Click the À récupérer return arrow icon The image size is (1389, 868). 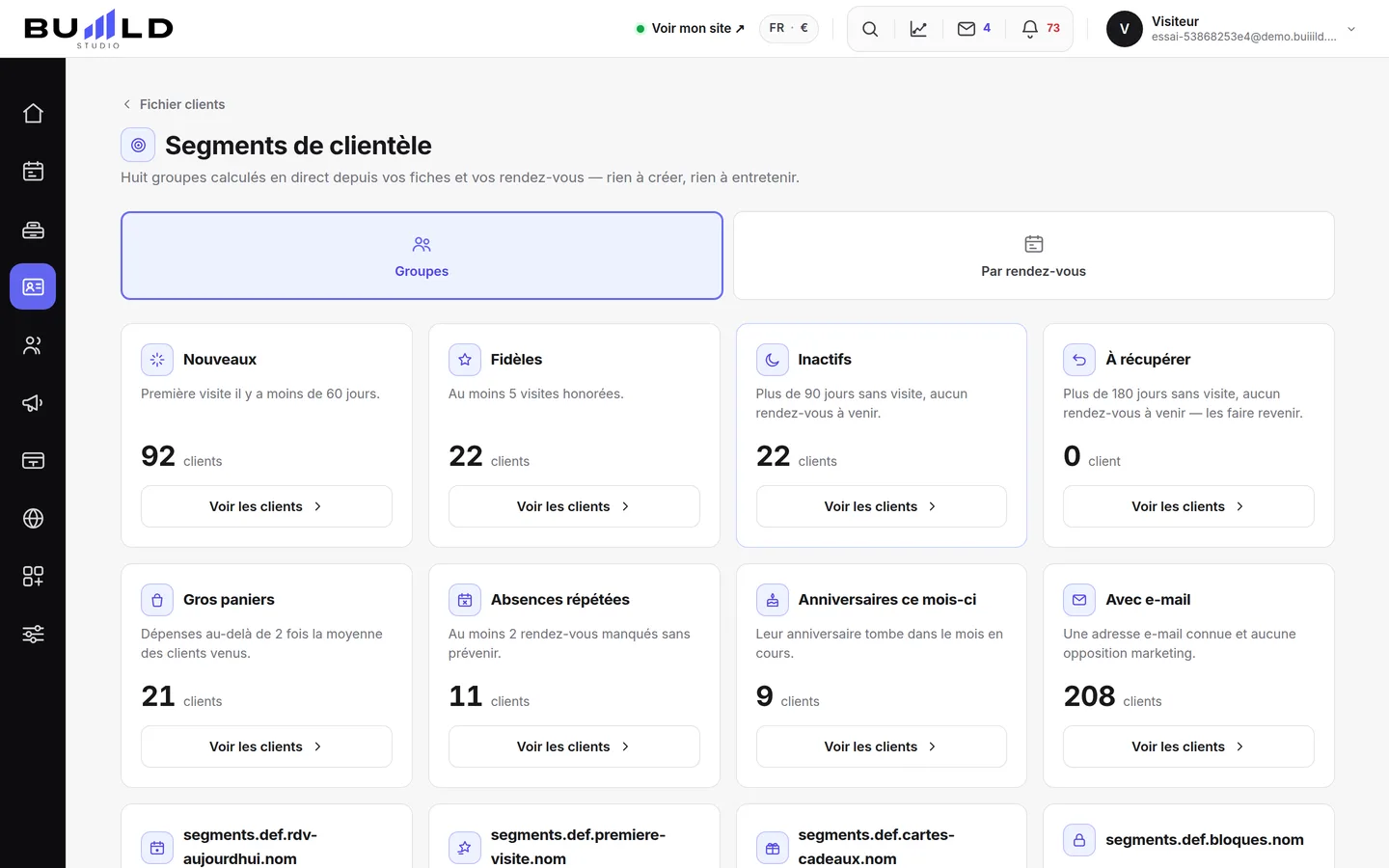click(1079, 360)
